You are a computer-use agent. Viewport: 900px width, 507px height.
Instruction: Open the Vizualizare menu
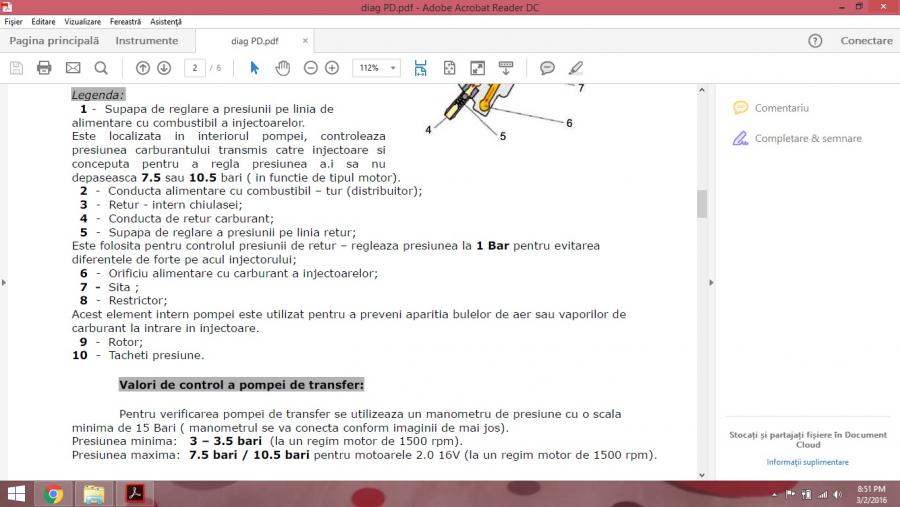click(82, 21)
